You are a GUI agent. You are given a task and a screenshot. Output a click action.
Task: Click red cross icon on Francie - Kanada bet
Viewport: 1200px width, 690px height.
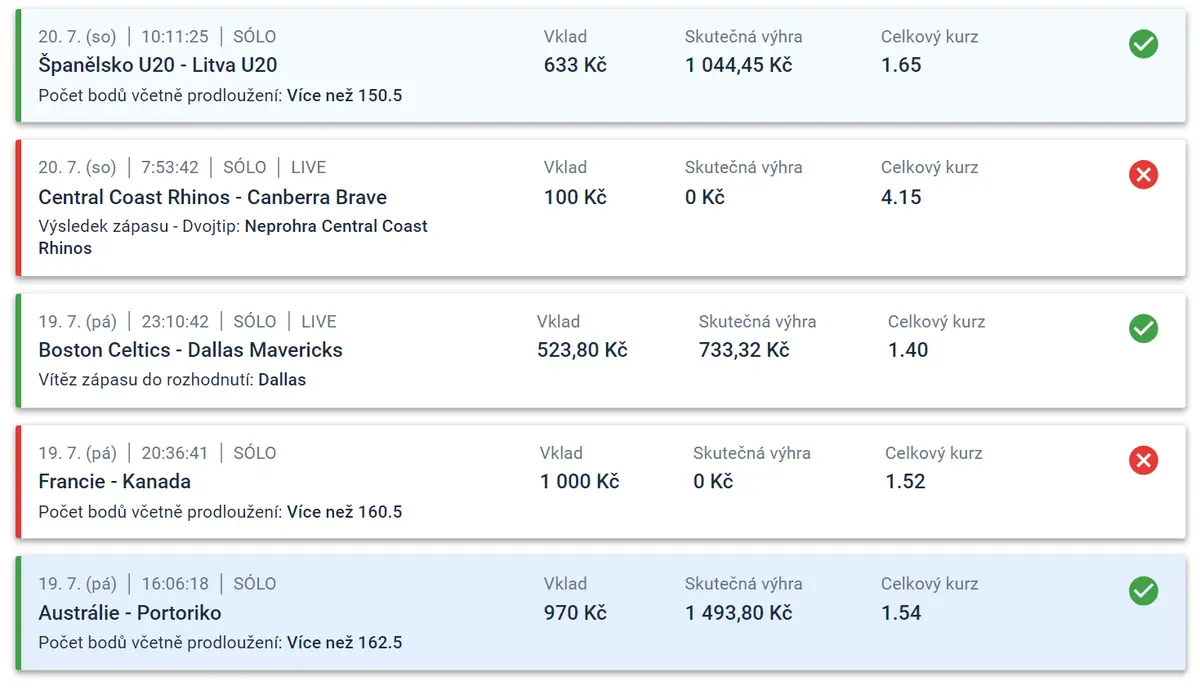[1143, 460]
